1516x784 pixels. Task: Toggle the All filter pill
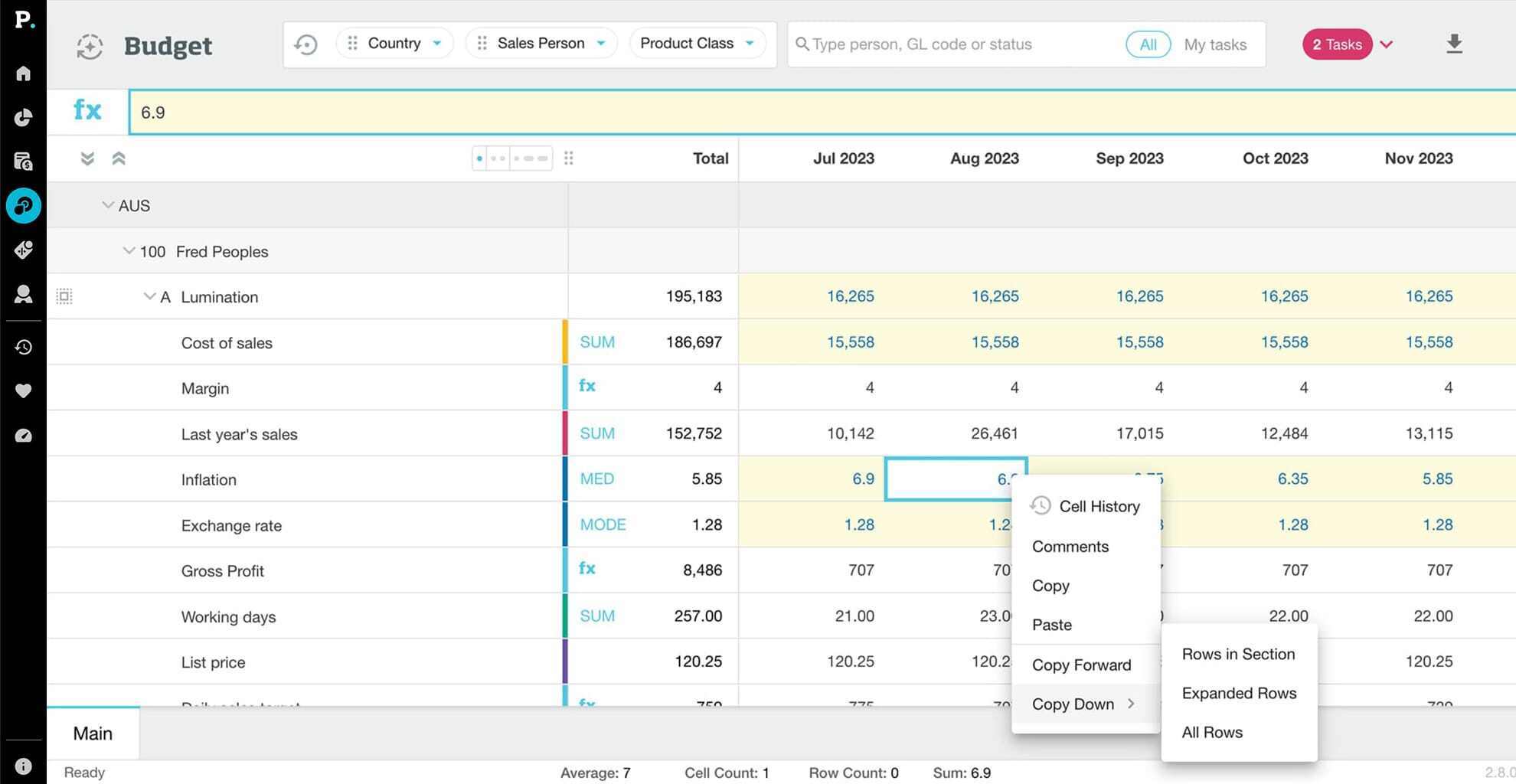click(1147, 44)
